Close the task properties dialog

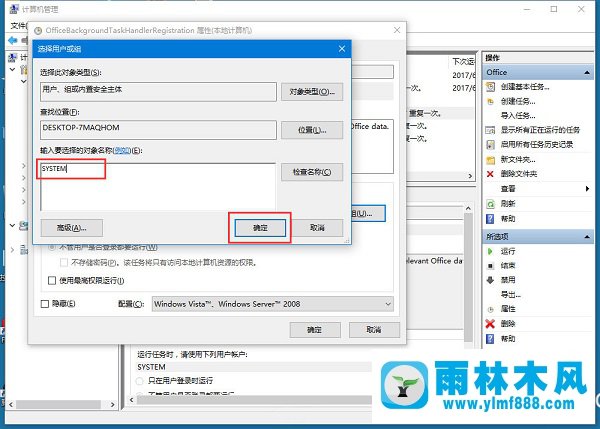(x=397, y=30)
